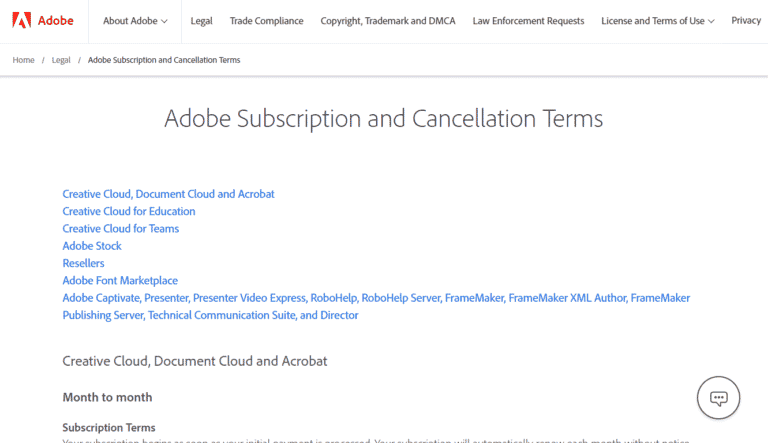This screenshot has width=768, height=443.
Task: Click the Legal breadcrumb link
Action: tap(61, 60)
